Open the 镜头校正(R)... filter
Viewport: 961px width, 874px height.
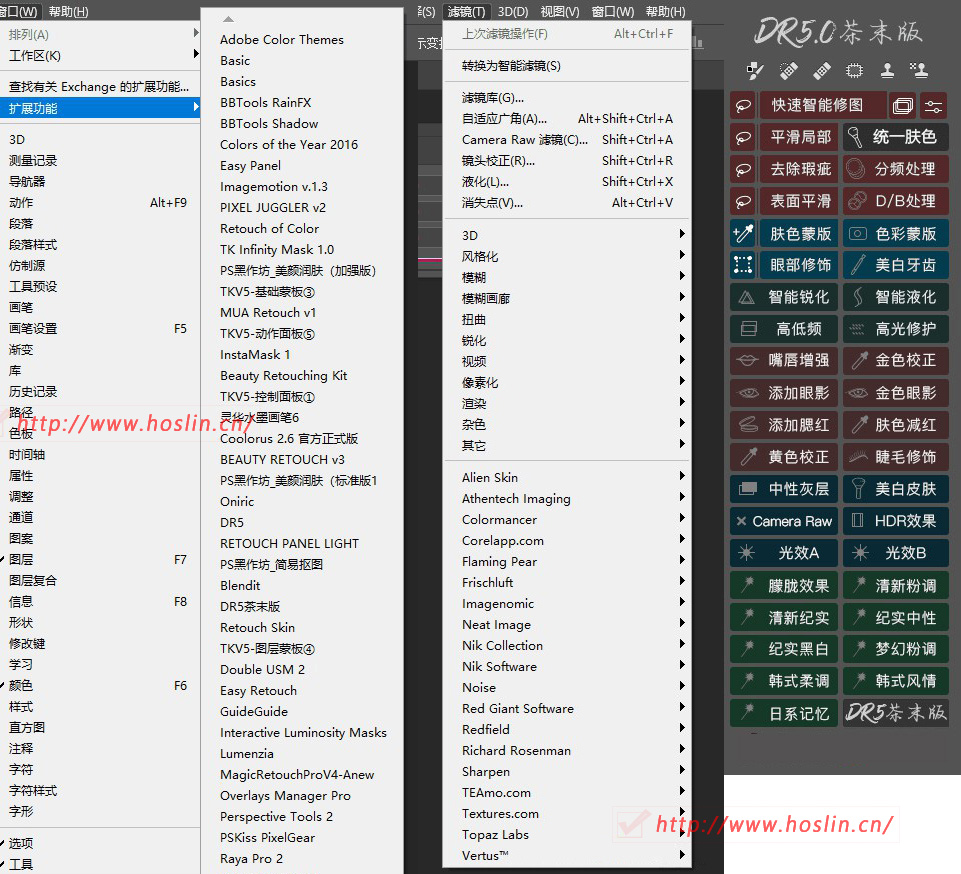[567, 161]
